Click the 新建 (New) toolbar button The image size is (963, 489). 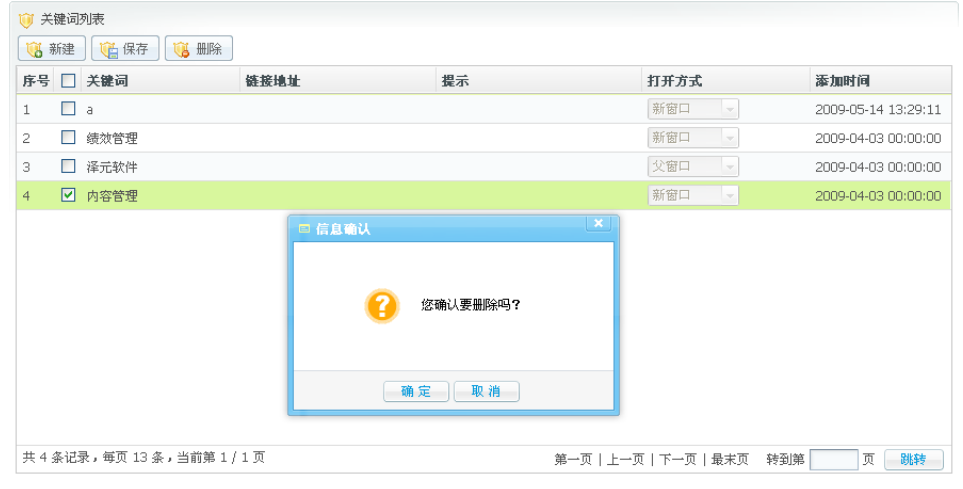click(x=52, y=49)
